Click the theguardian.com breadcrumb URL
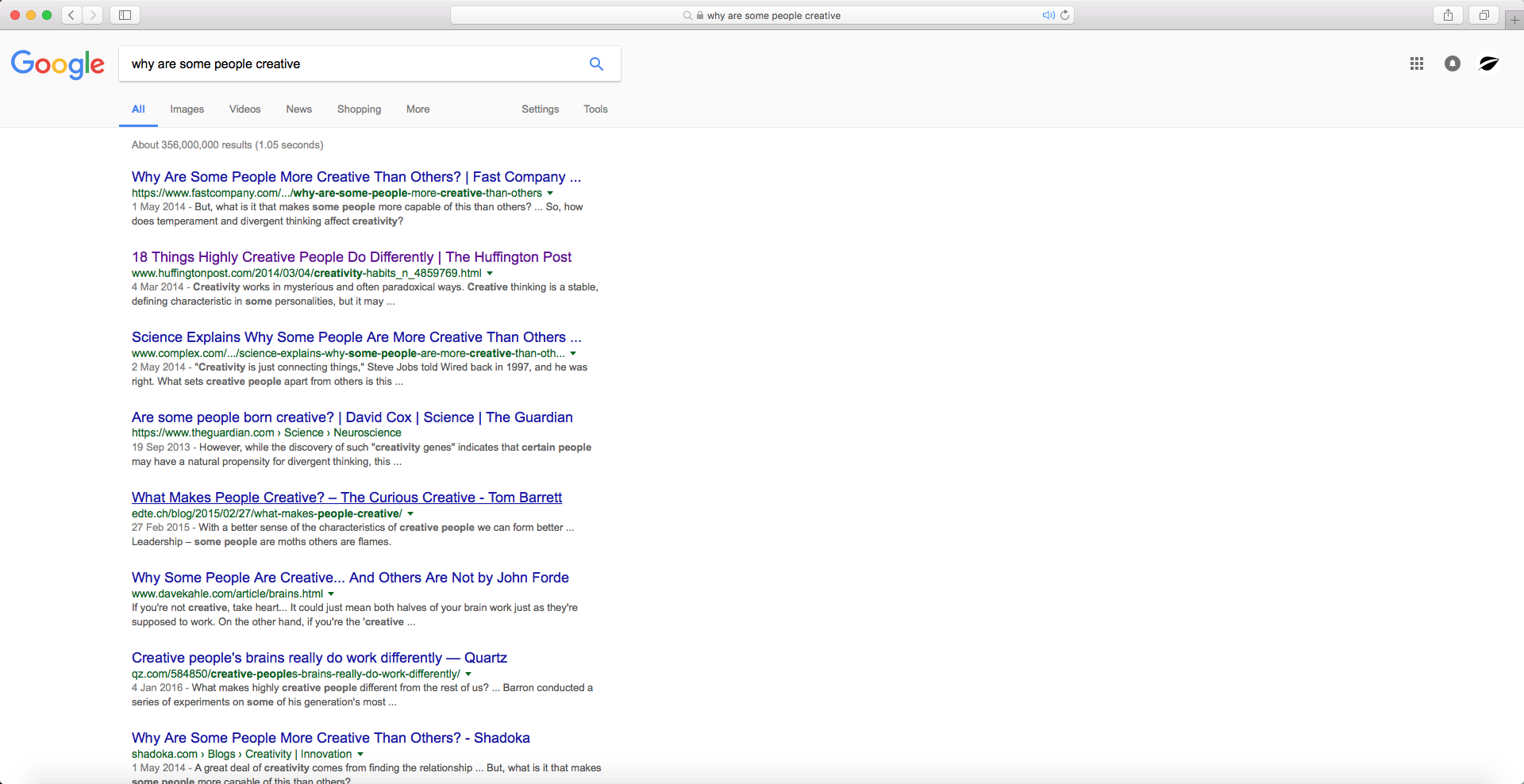This screenshot has width=1524, height=784. 267,433
